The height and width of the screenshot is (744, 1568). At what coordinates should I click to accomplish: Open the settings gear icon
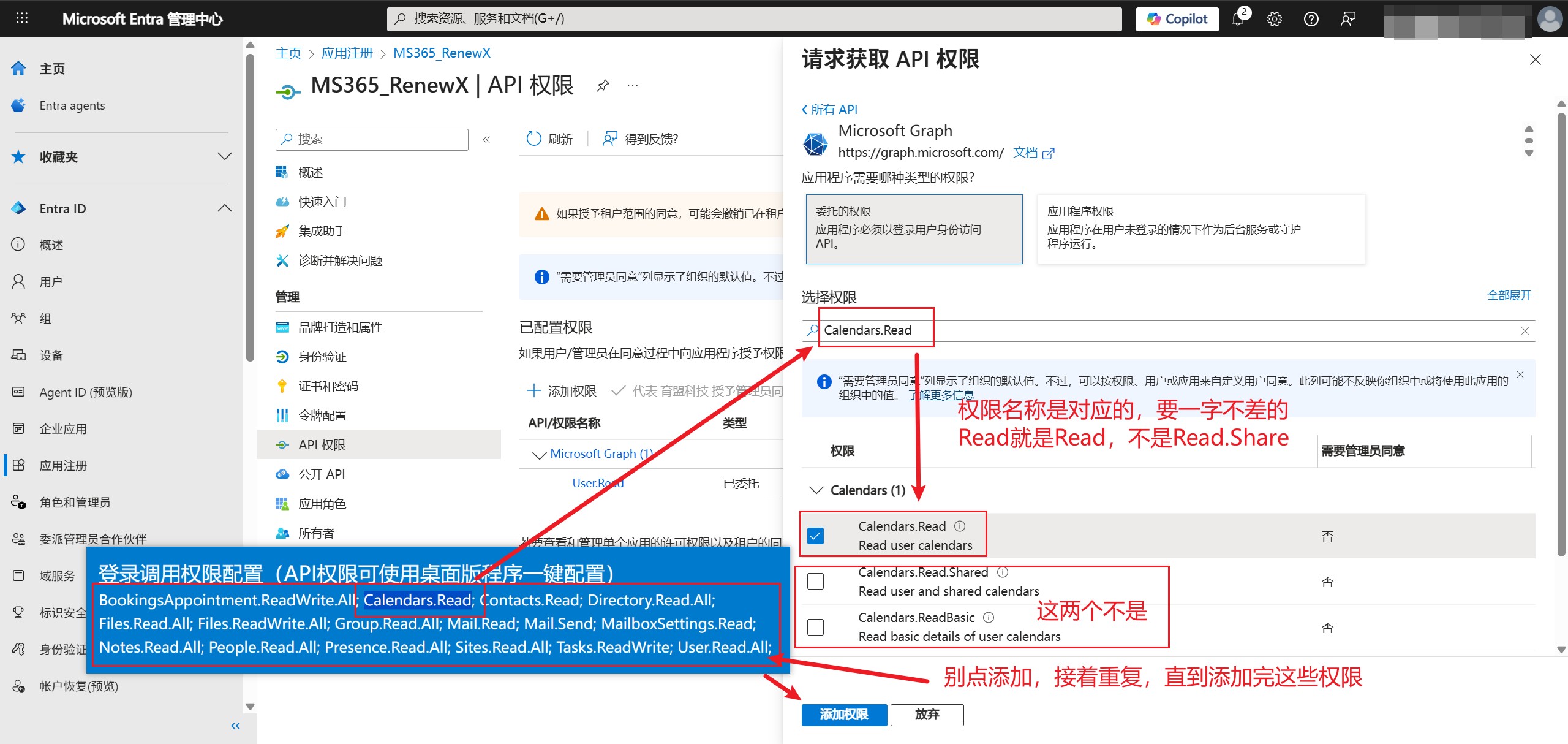point(1275,19)
